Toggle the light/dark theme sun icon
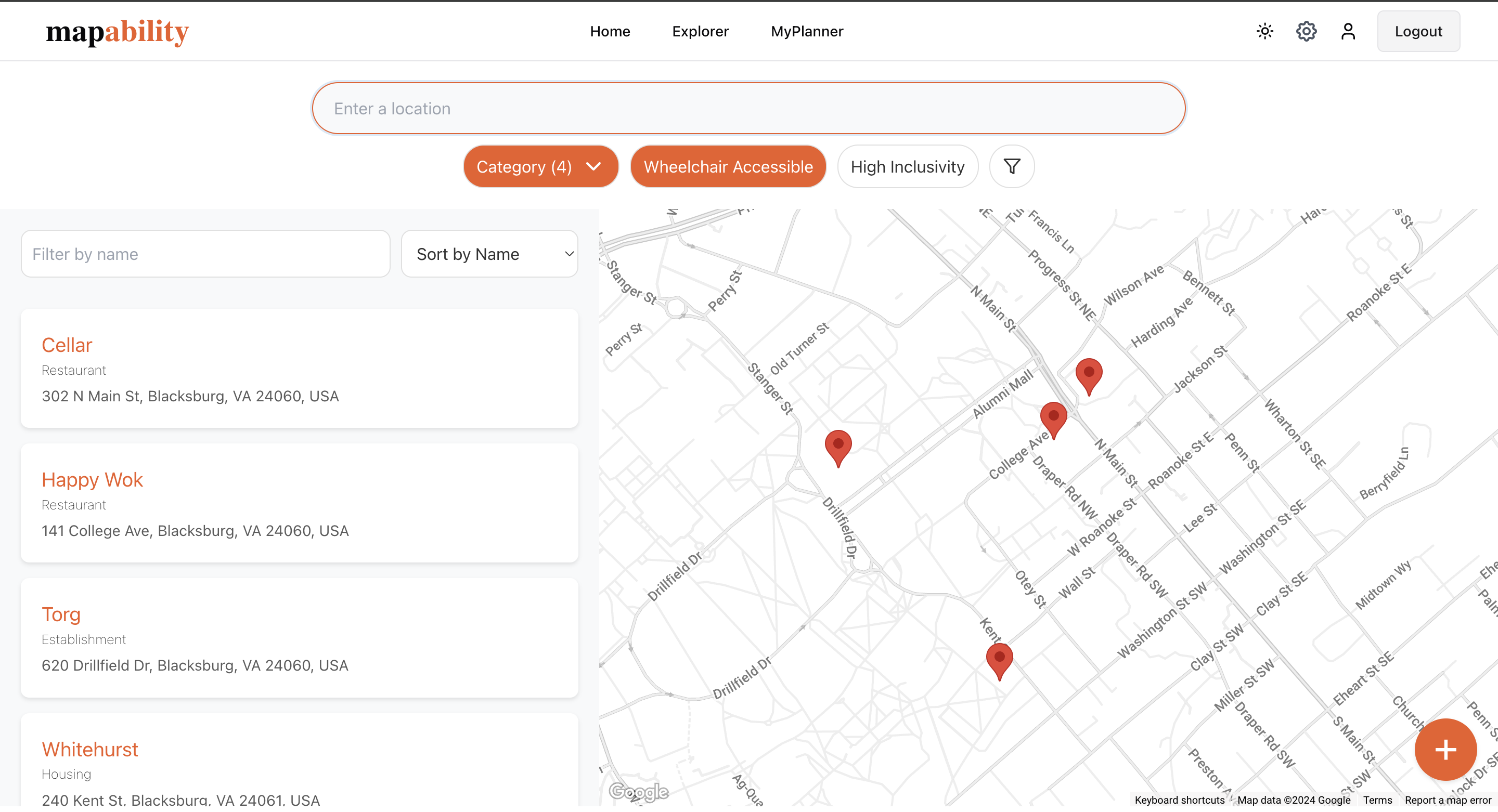The width and height of the screenshot is (1498, 812). pyautogui.click(x=1265, y=31)
